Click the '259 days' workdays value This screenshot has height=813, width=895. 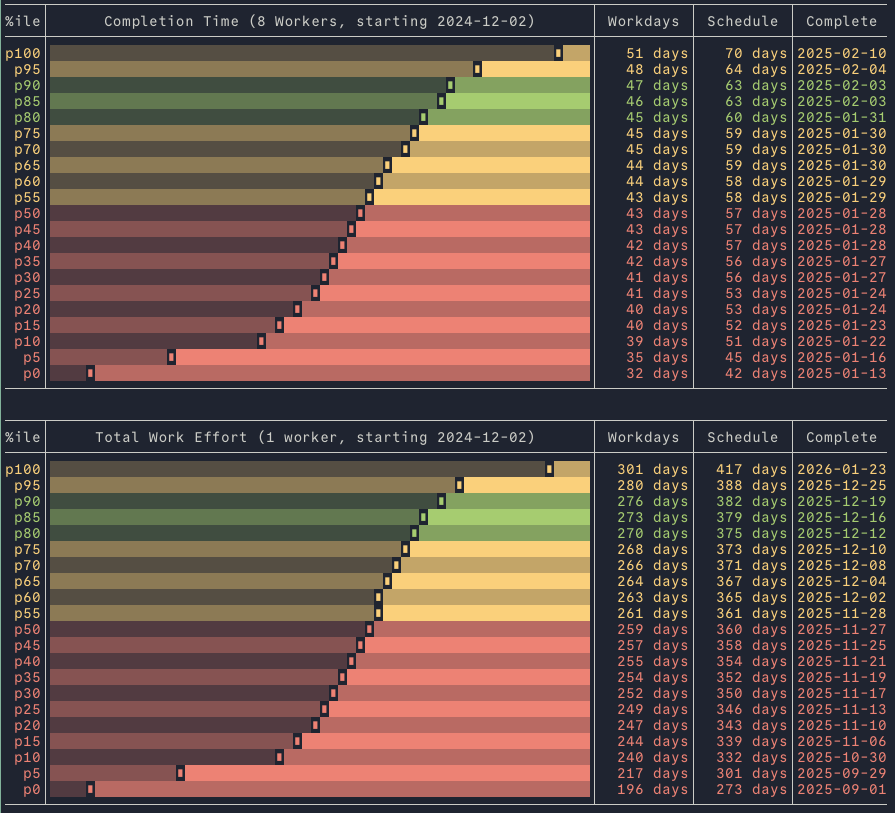(x=652, y=630)
